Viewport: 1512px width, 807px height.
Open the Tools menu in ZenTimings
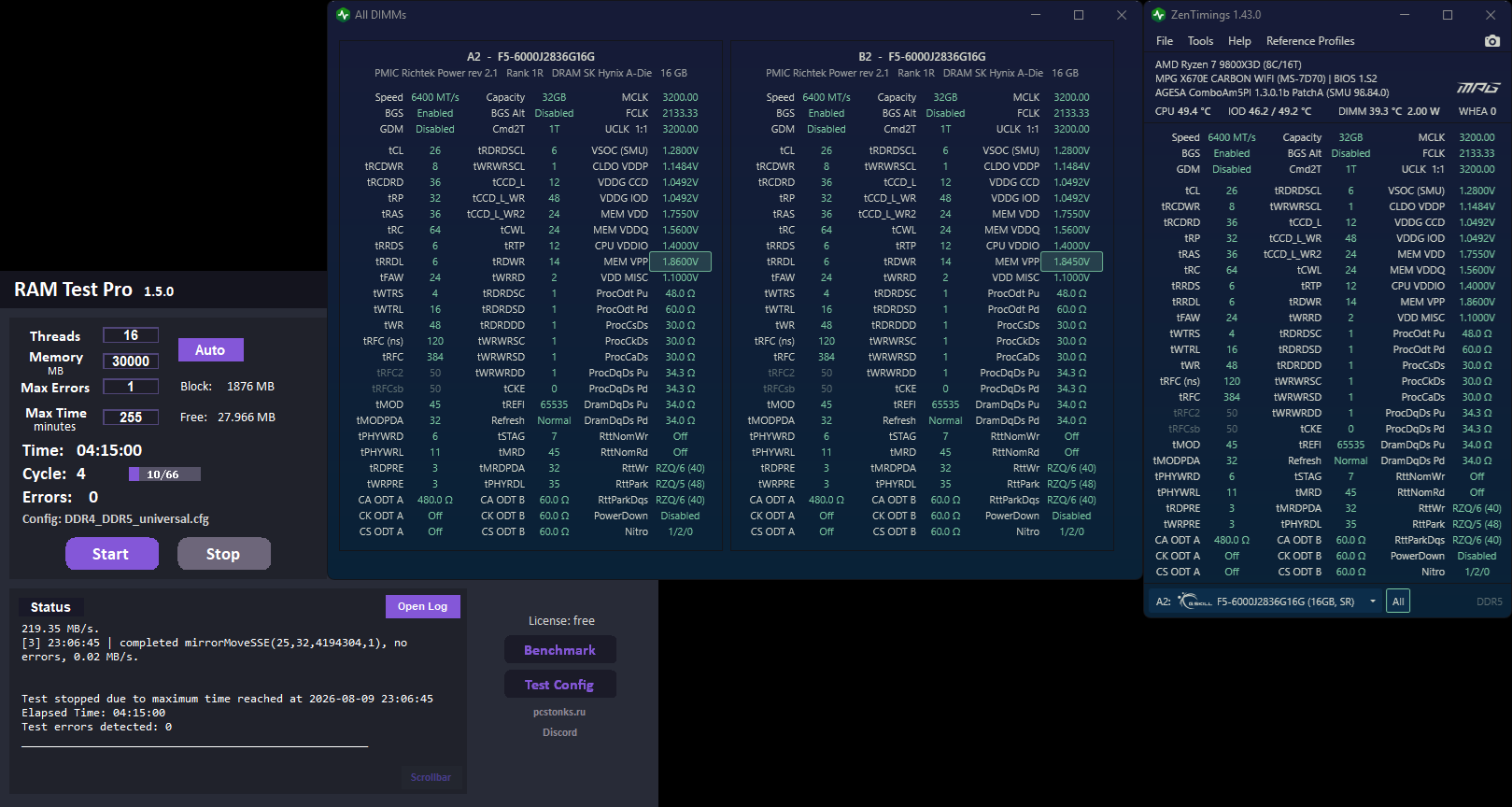tap(1200, 41)
